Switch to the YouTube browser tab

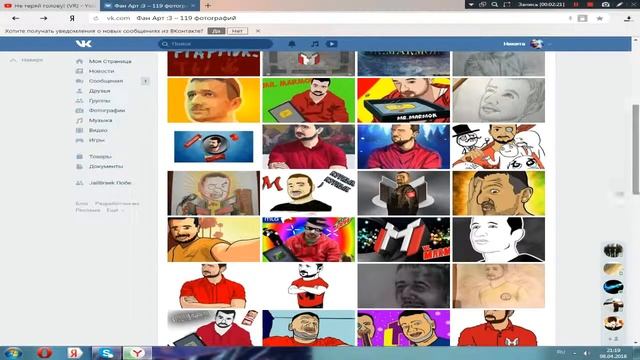(49, 6)
